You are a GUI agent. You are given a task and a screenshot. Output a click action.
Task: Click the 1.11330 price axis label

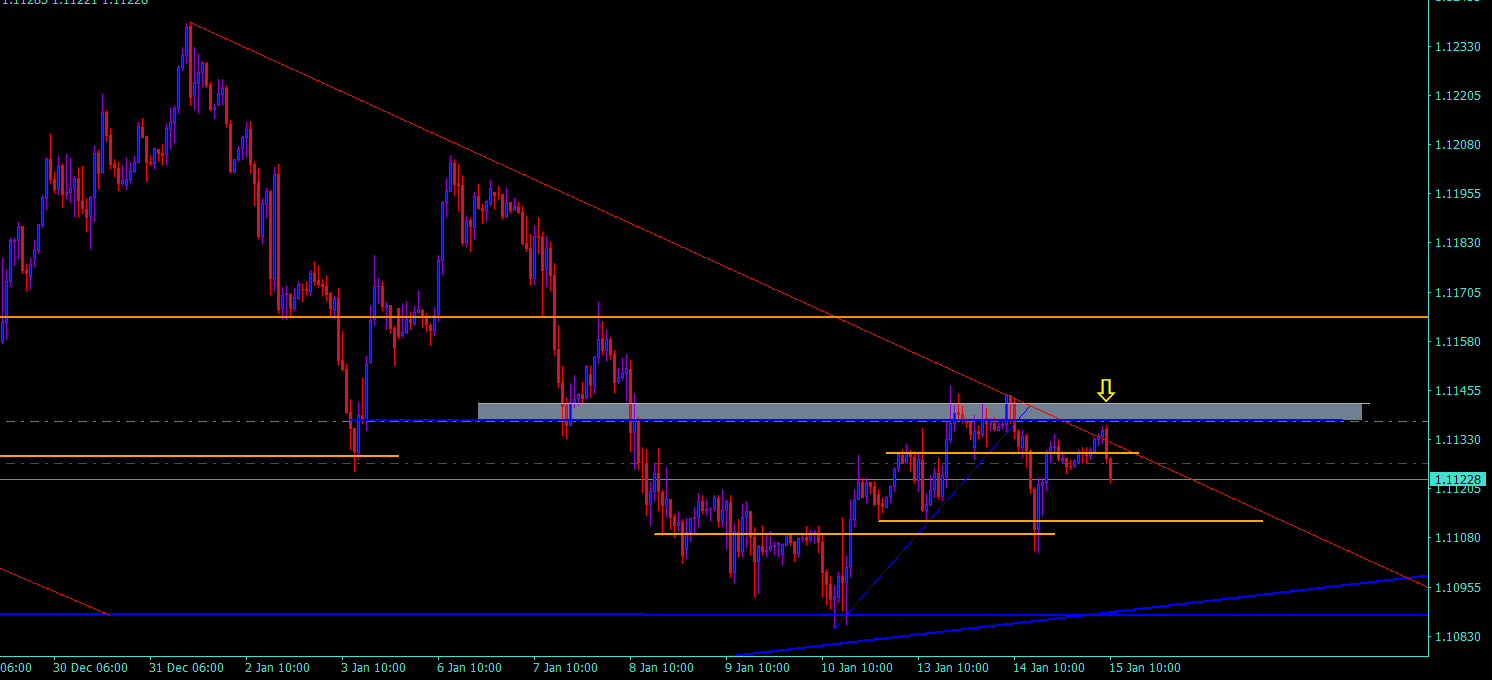pyautogui.click(x=1459, y=440)
